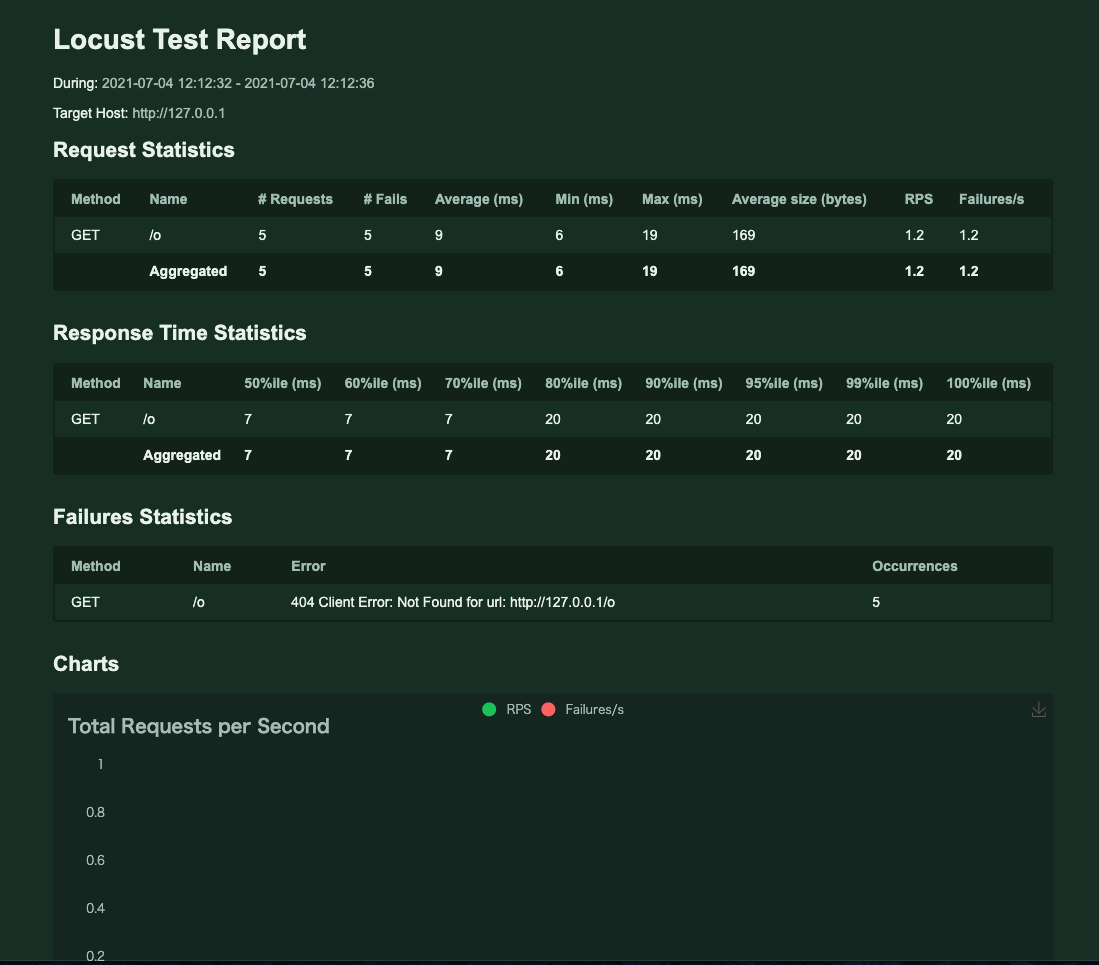Screen dimensions: 1099x965
Task: Toggle RPS series in chart legend
Action: tap(507, 709)
